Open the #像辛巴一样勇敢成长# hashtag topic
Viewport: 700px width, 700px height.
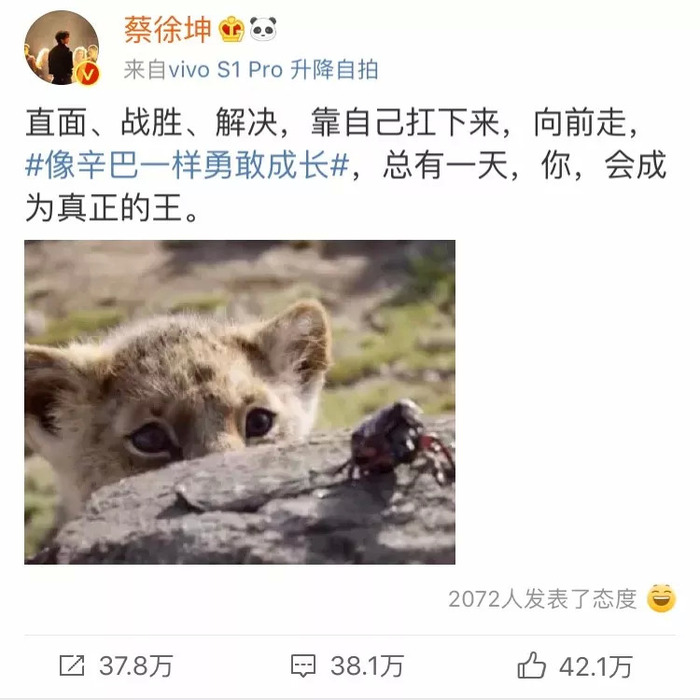[187, 165]
